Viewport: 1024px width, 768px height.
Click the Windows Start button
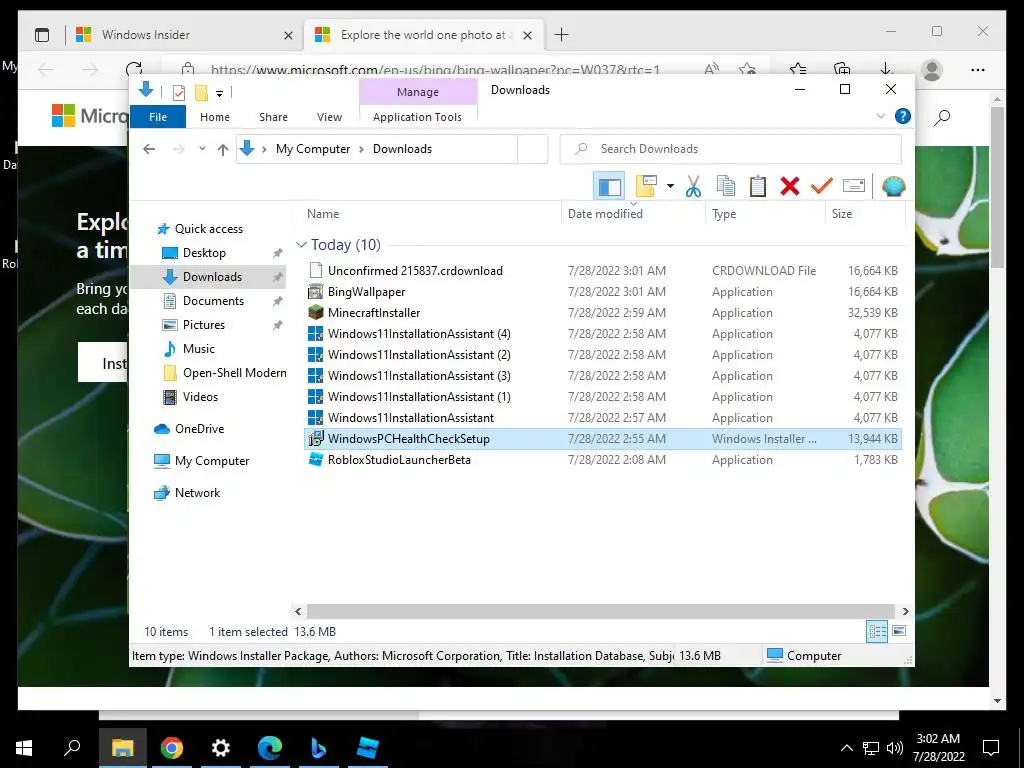24,748
